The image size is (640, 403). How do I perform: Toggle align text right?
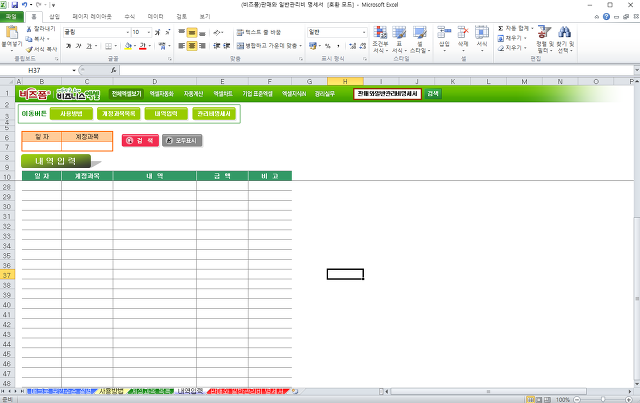[x=202, y=46]
